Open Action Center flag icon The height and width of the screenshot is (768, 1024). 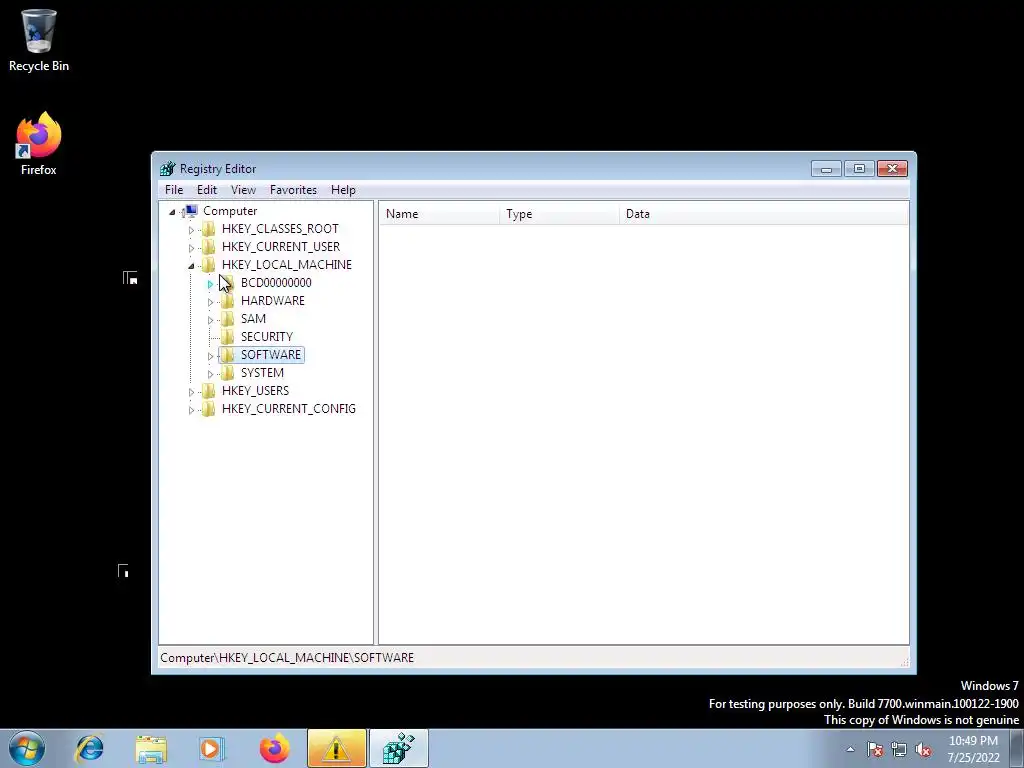click(x=876, y=749)
